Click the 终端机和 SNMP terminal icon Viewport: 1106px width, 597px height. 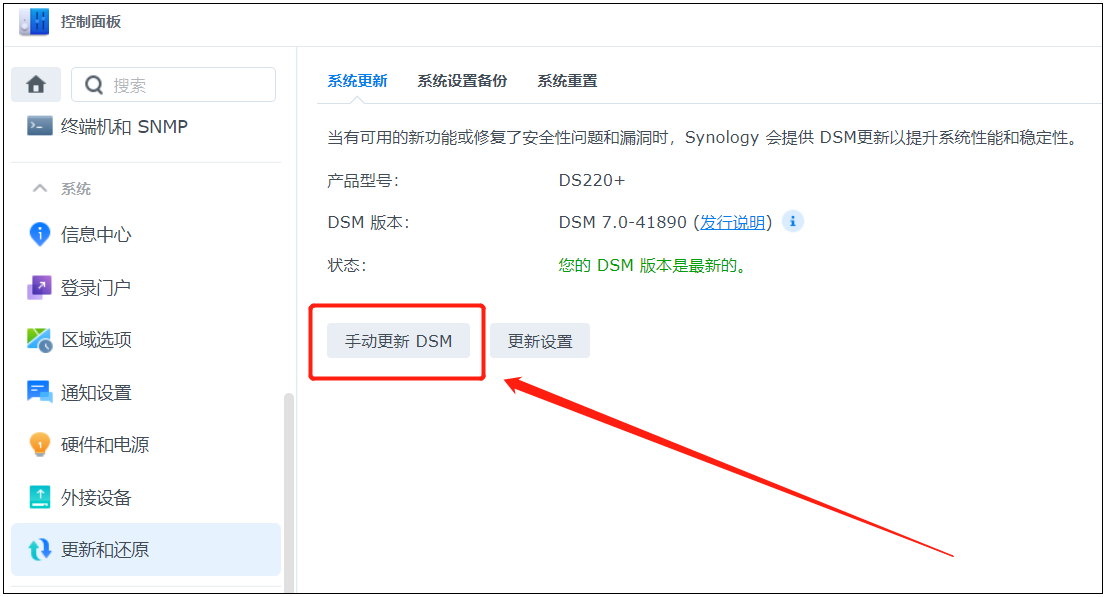[x=40, y=126]
